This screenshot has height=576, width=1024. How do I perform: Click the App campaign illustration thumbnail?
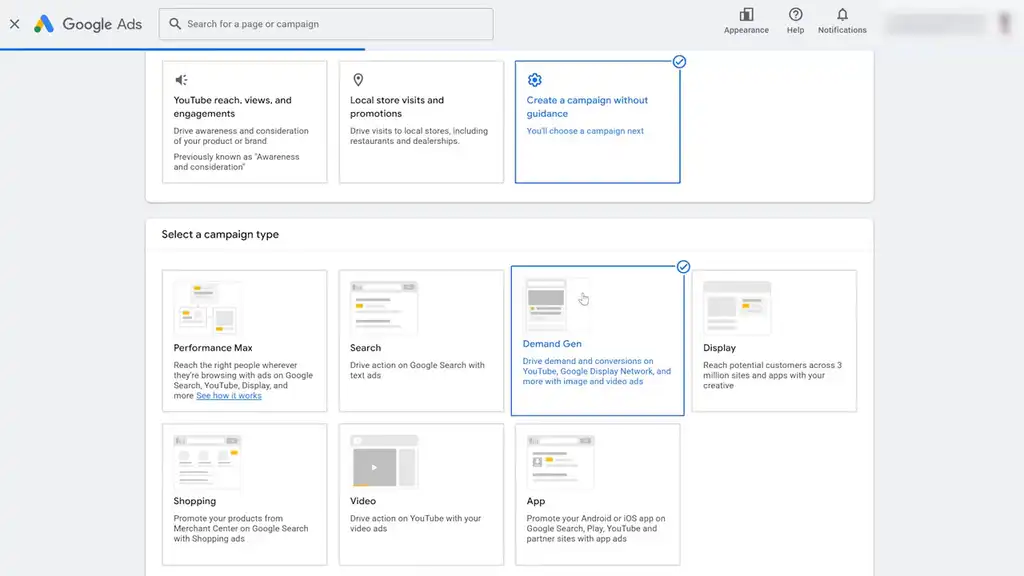560,462
